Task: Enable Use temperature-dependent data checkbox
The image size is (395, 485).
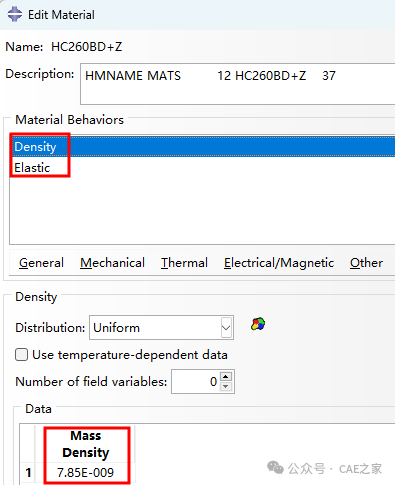Action: coord(21,355)
